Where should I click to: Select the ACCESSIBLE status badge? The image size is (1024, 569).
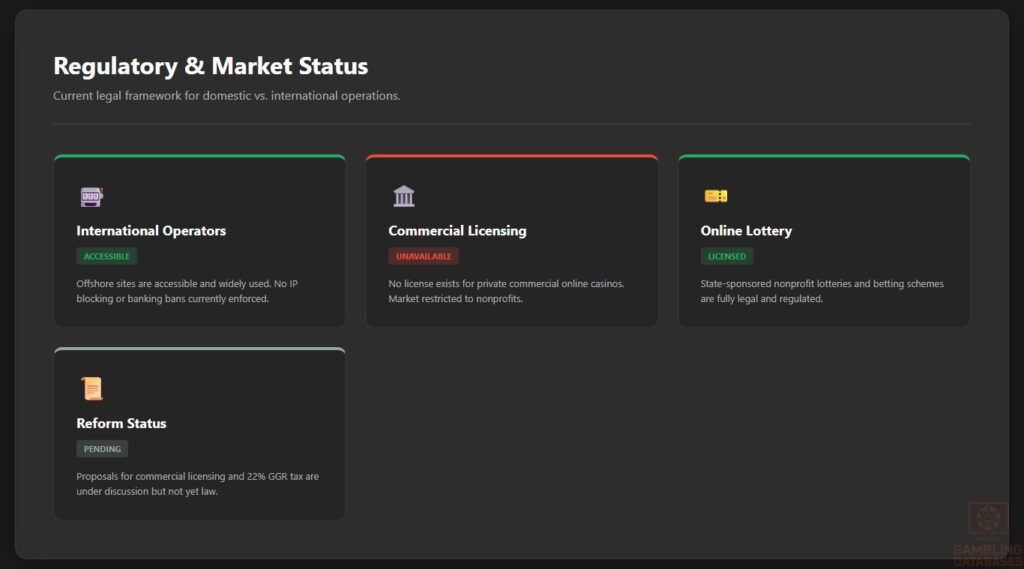[x=106, y=256]
